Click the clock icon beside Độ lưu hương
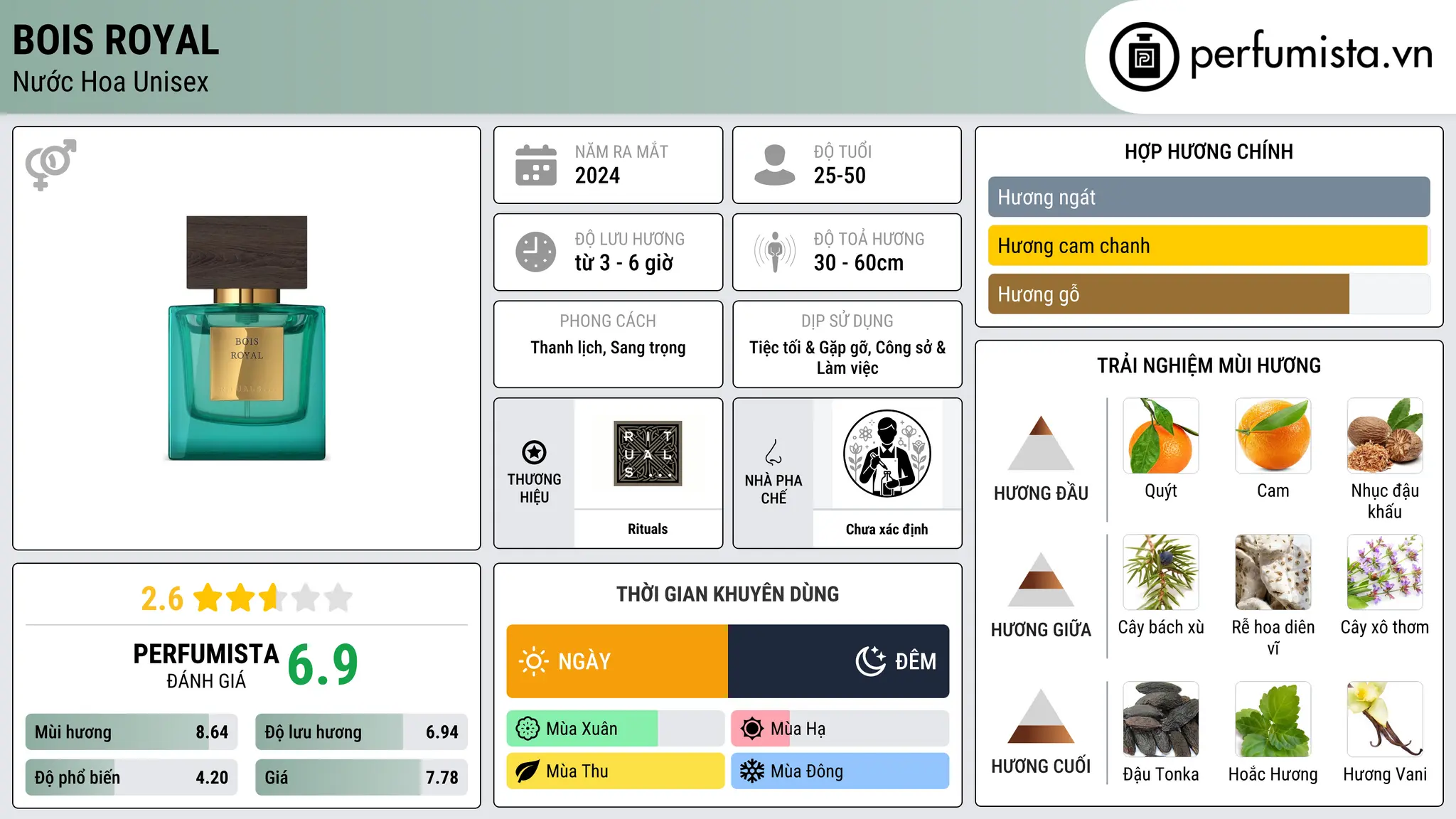Viewport: 1456px width, 819px height. coord(536,252)
